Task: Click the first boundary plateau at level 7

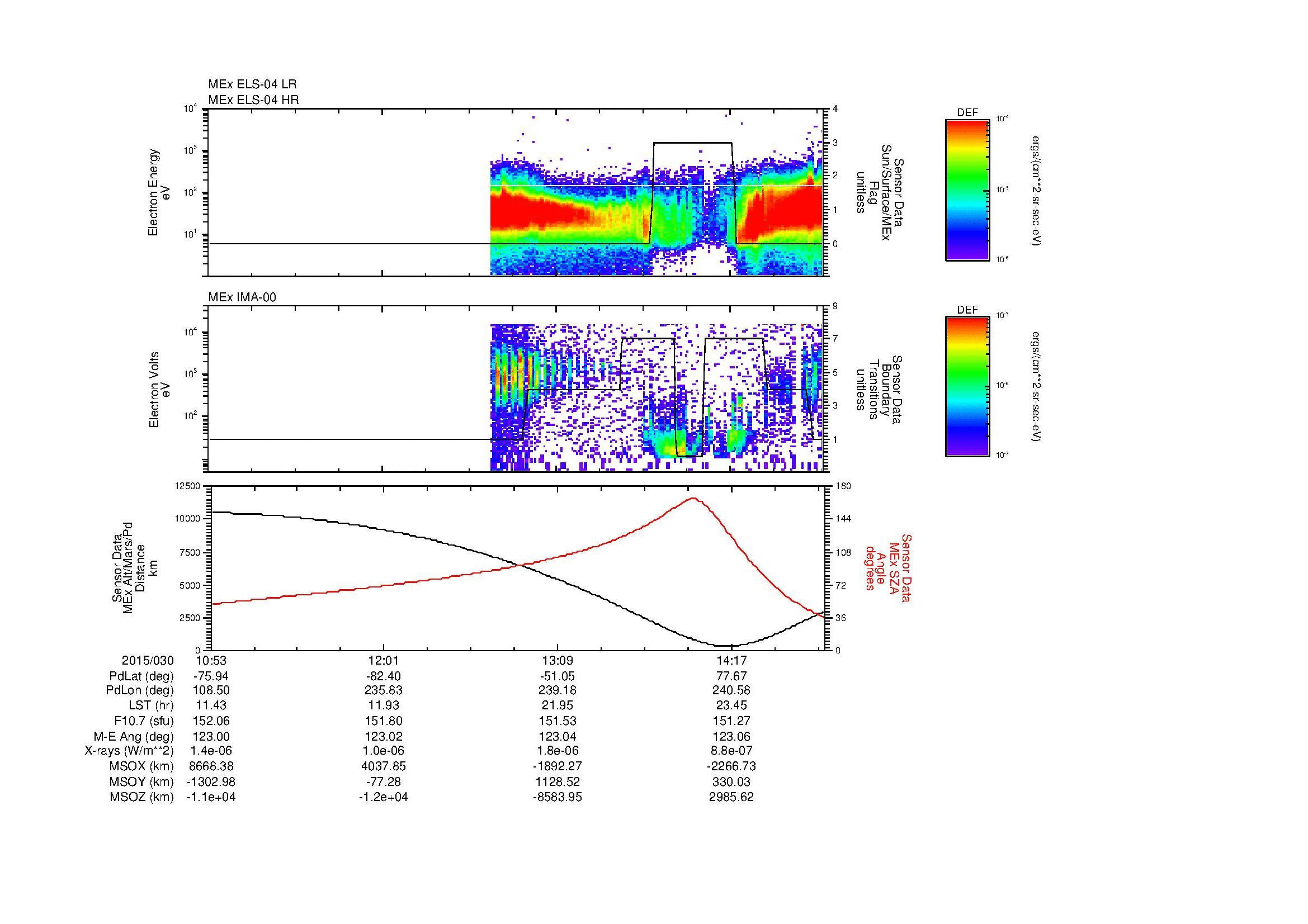Action: (x=648, y=339)
